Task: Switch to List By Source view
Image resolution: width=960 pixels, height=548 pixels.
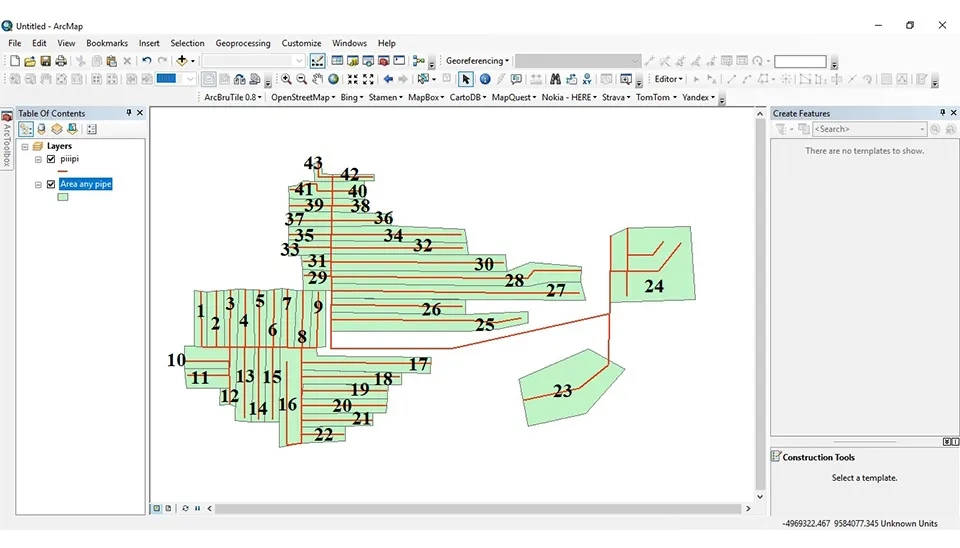Action: [x=41, y=129]
